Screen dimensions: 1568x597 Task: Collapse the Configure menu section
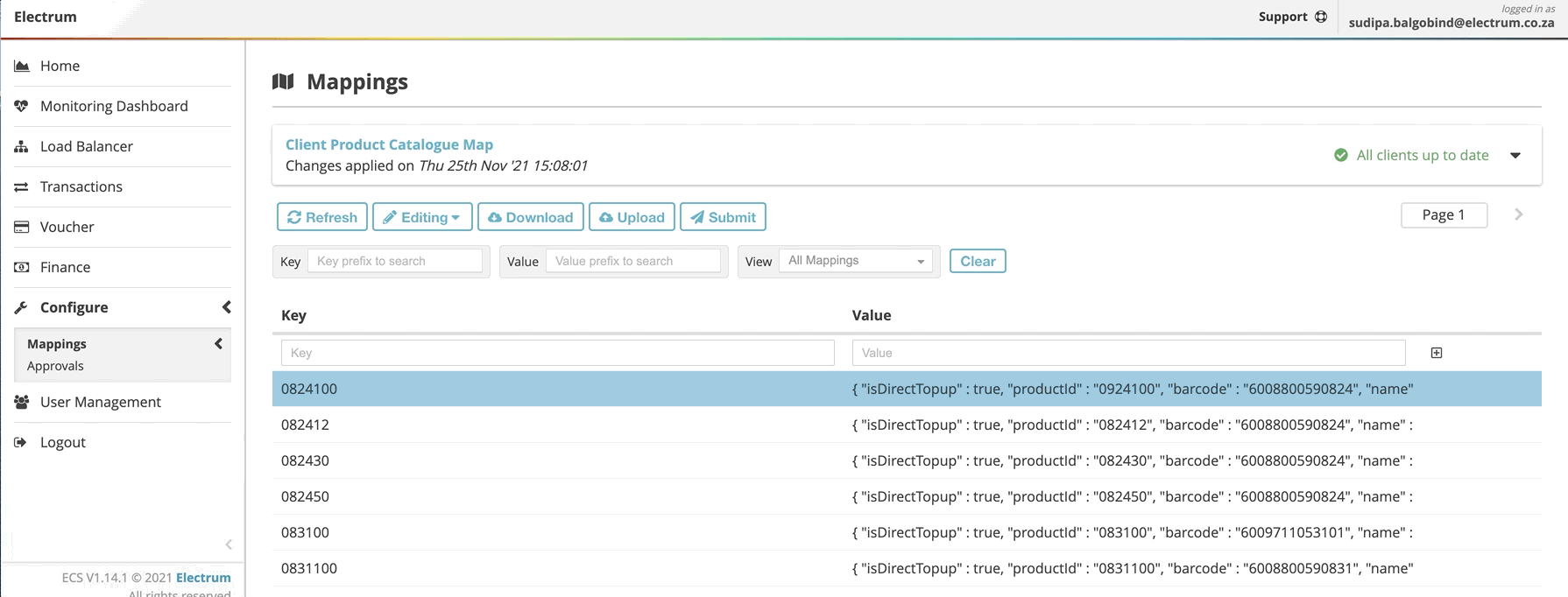226,307
